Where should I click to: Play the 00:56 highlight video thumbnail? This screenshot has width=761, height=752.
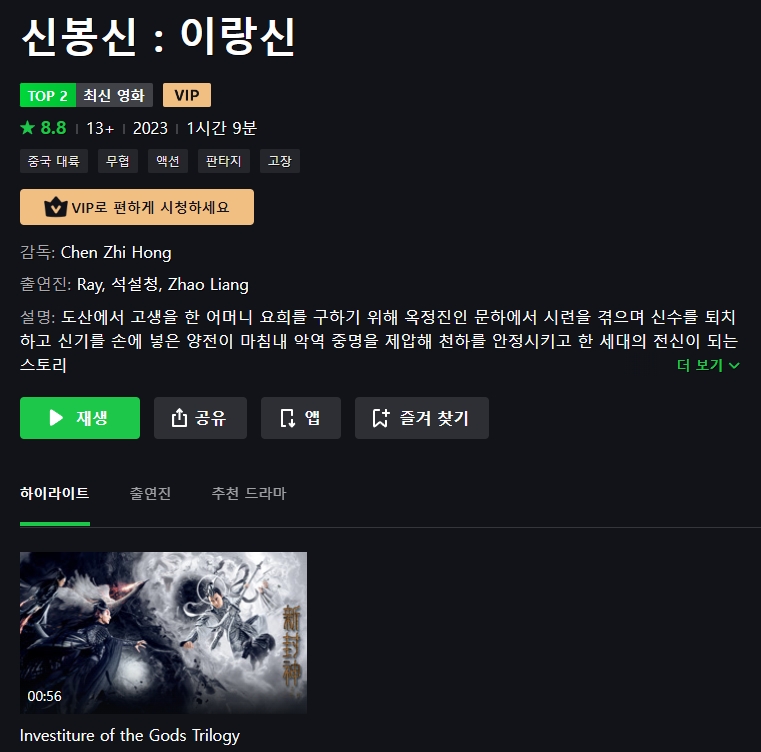(163, 633)
